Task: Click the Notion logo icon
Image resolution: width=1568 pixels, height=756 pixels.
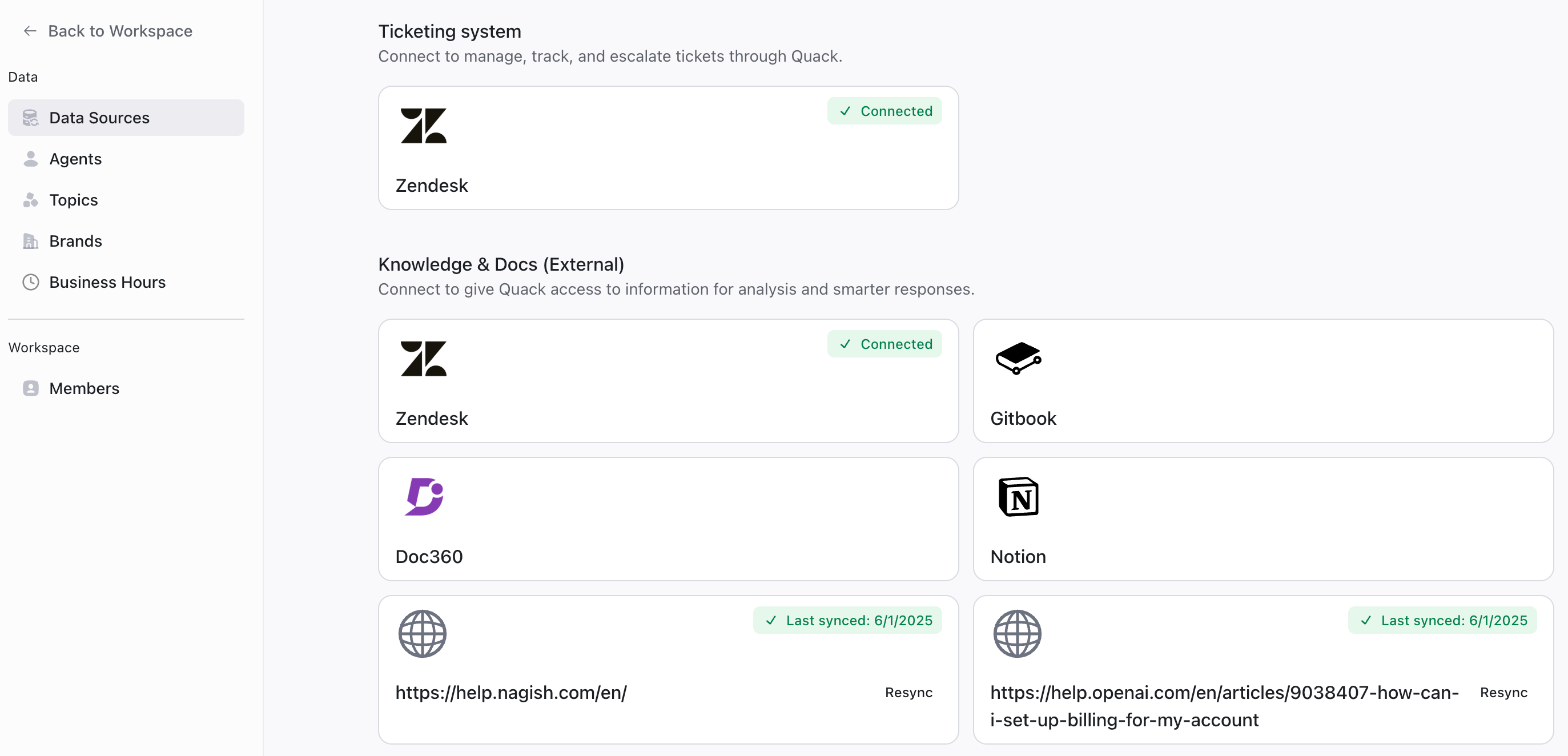Action: click(x=1018, y=497)
